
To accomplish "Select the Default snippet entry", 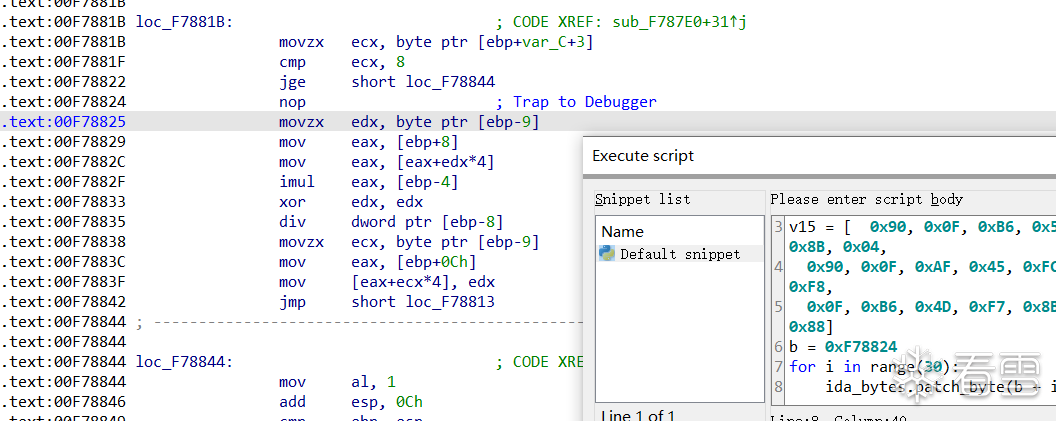I will [680, 254].
